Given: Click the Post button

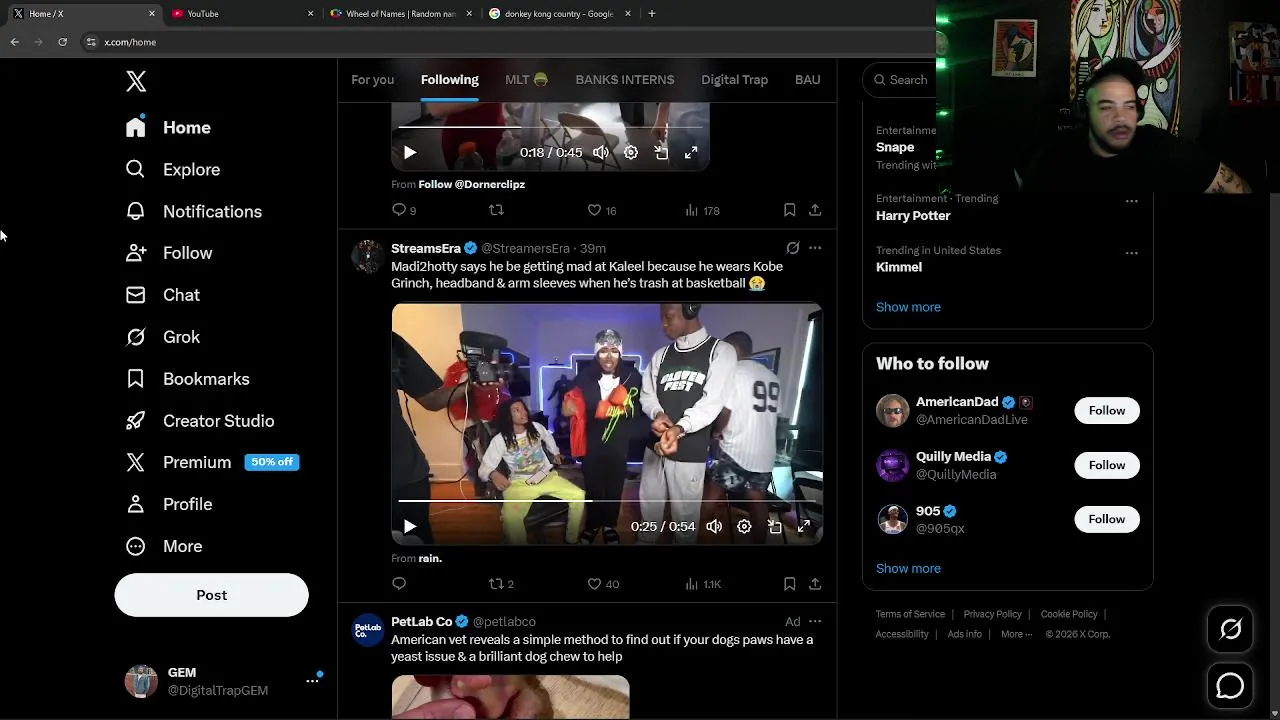Looking at the screenshot, I should (211, 595).
